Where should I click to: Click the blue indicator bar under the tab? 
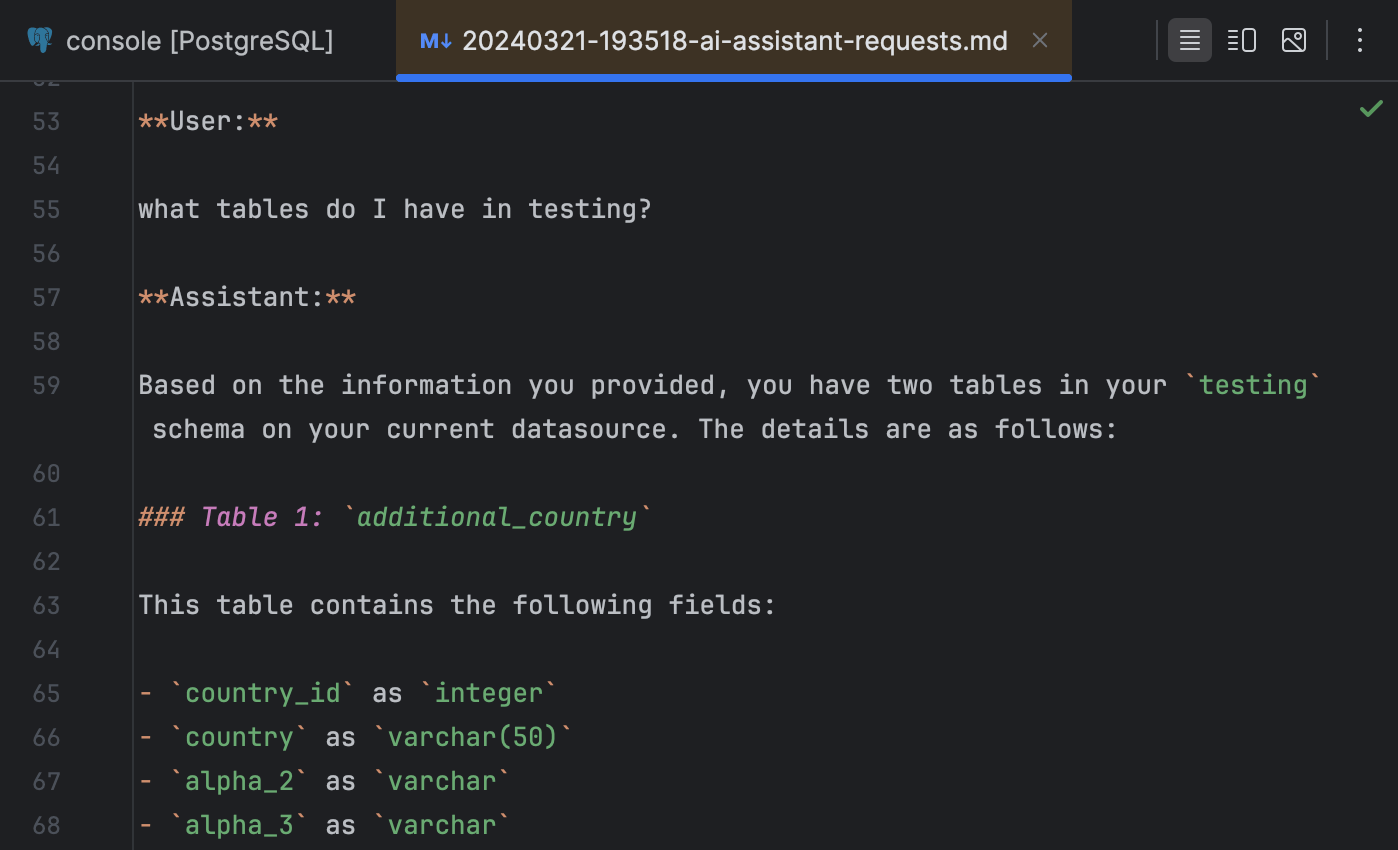click(x=733, y=75)
